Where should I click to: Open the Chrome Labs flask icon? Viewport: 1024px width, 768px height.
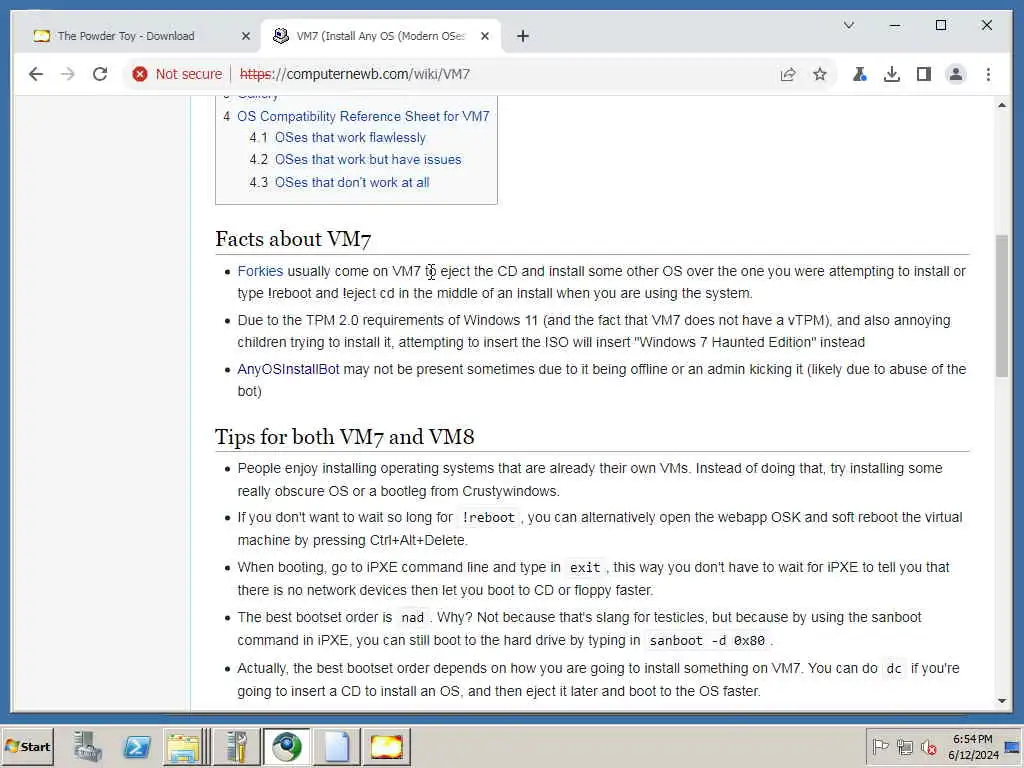coord(859,74)
